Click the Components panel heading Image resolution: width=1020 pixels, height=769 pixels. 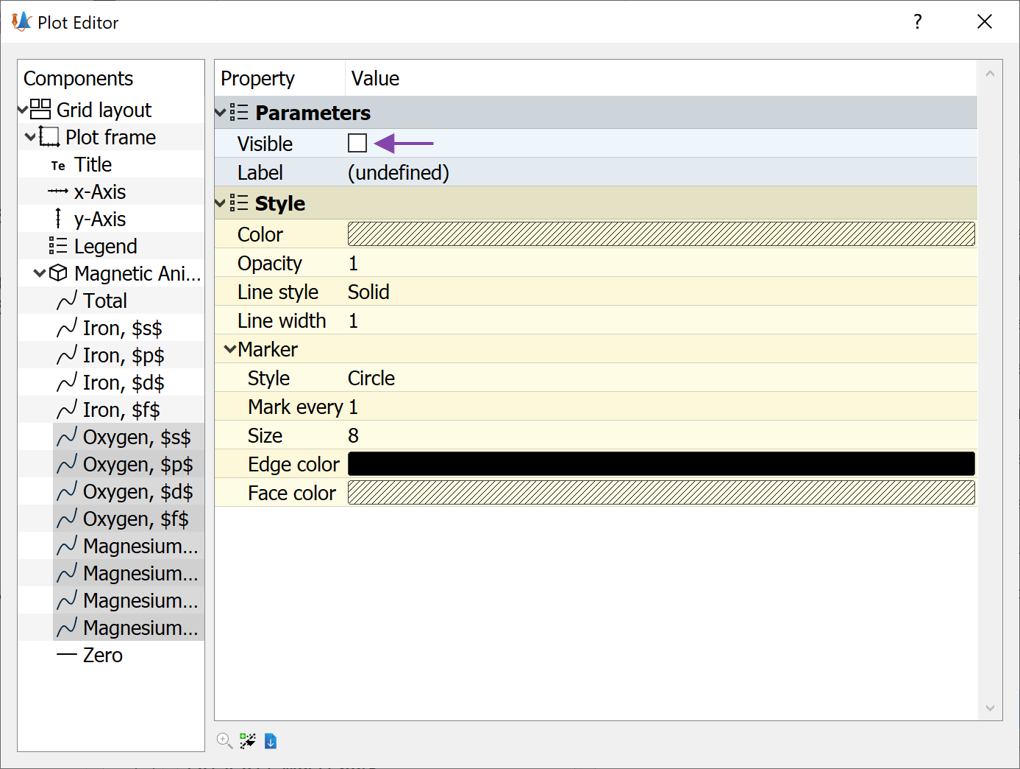[78, 78]
